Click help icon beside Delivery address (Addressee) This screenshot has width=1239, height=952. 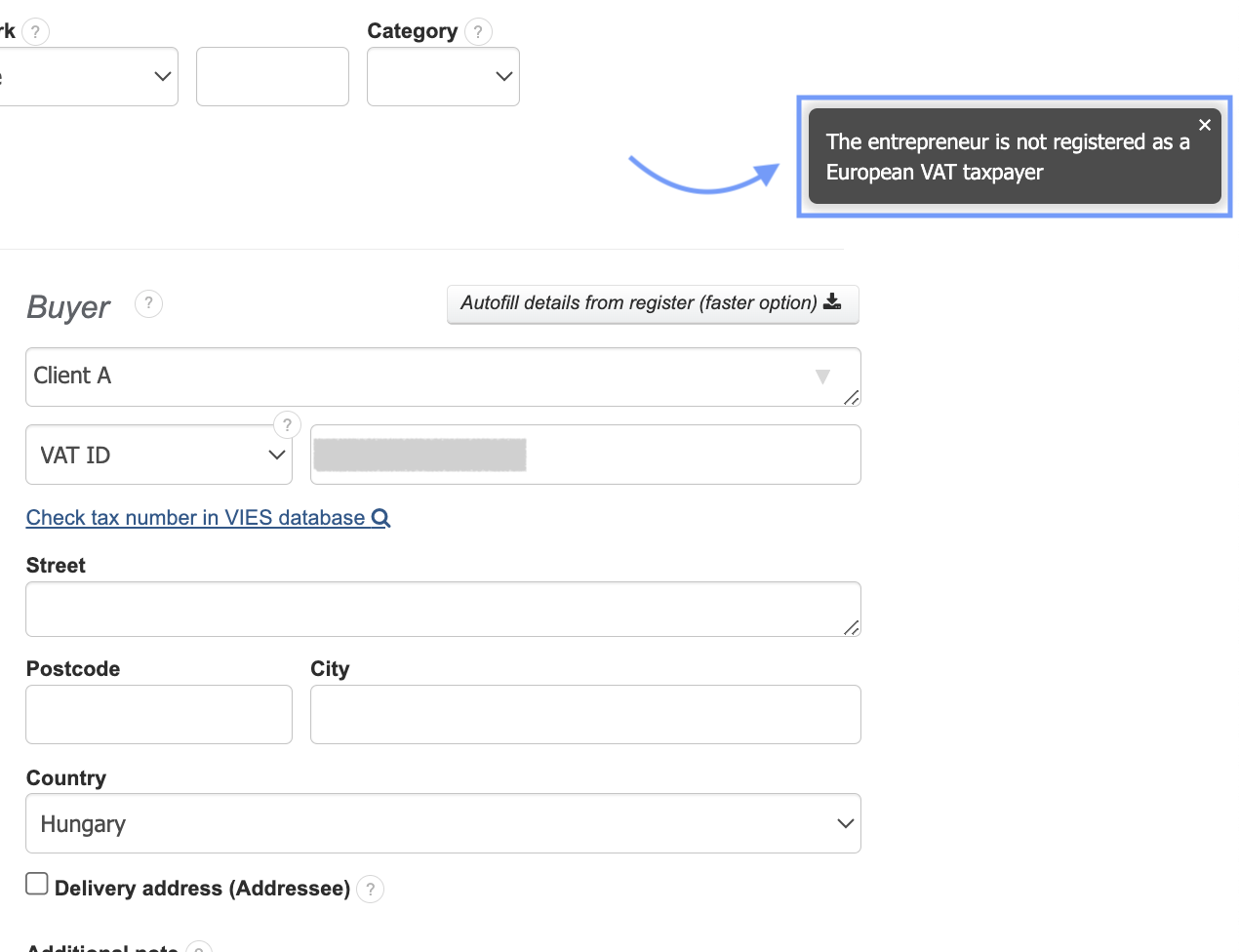[x=370, y=890]
